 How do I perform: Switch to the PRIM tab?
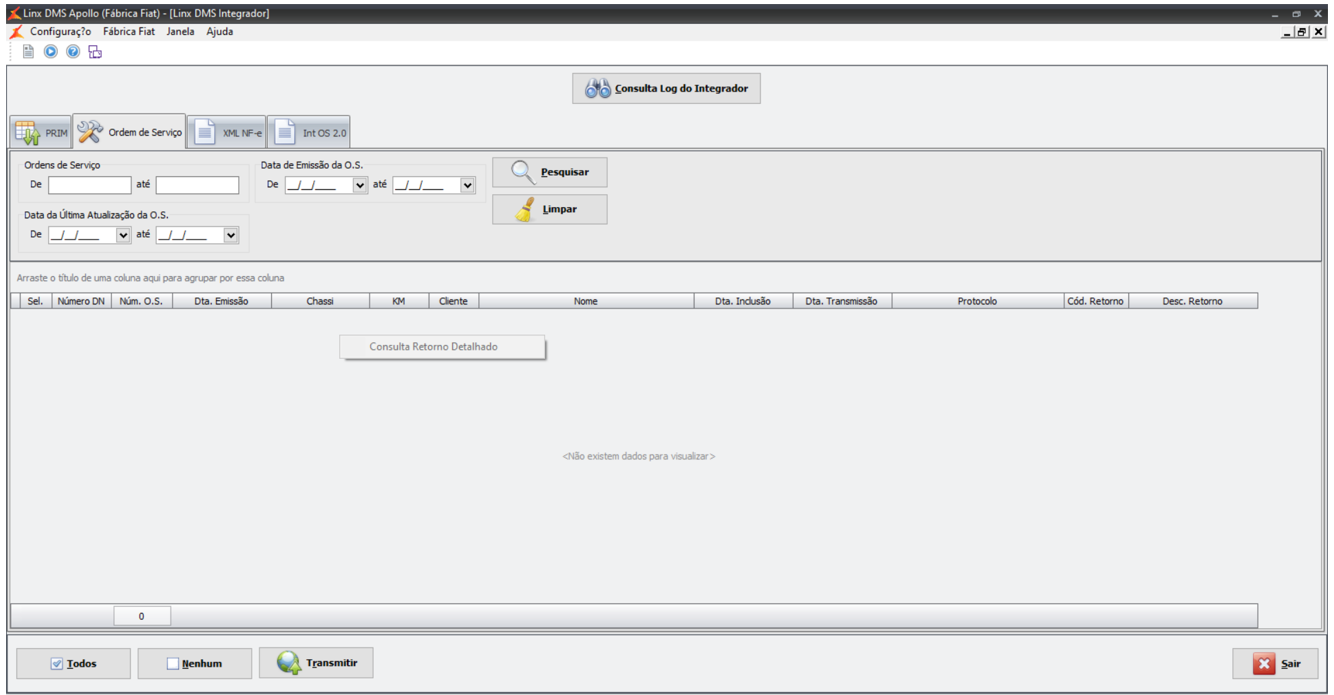pos(41,132)
